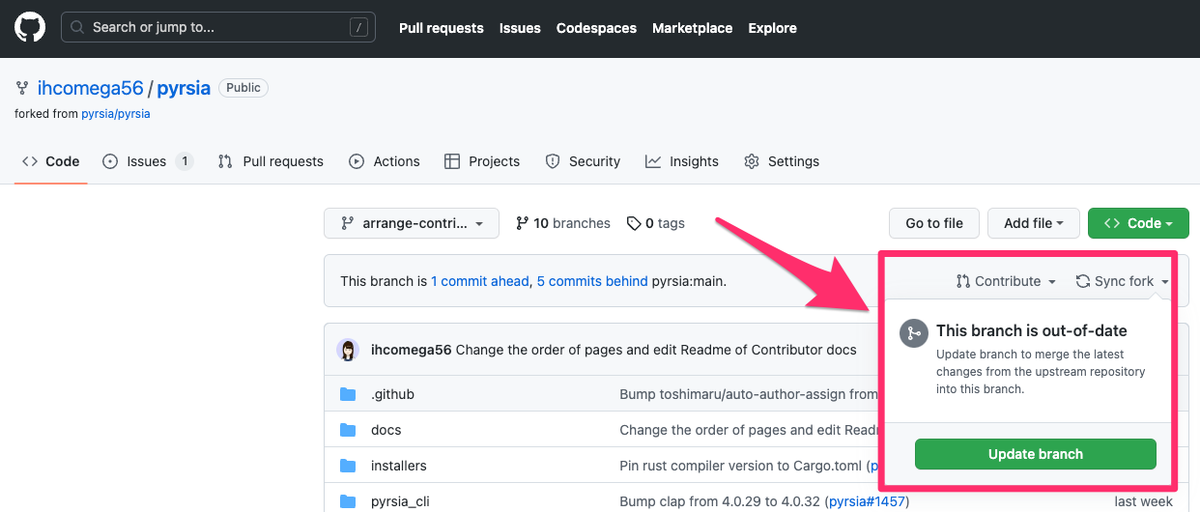Open the ihcomega56 owner profile link

point(91,88)
